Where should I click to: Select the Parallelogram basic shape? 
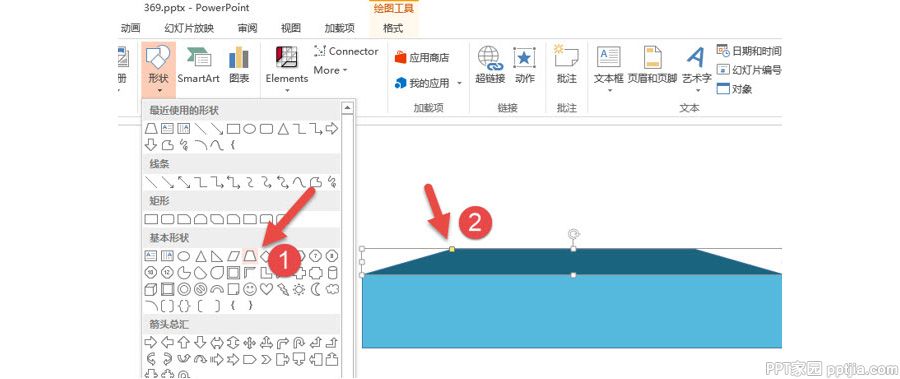[x=234, y=256]
